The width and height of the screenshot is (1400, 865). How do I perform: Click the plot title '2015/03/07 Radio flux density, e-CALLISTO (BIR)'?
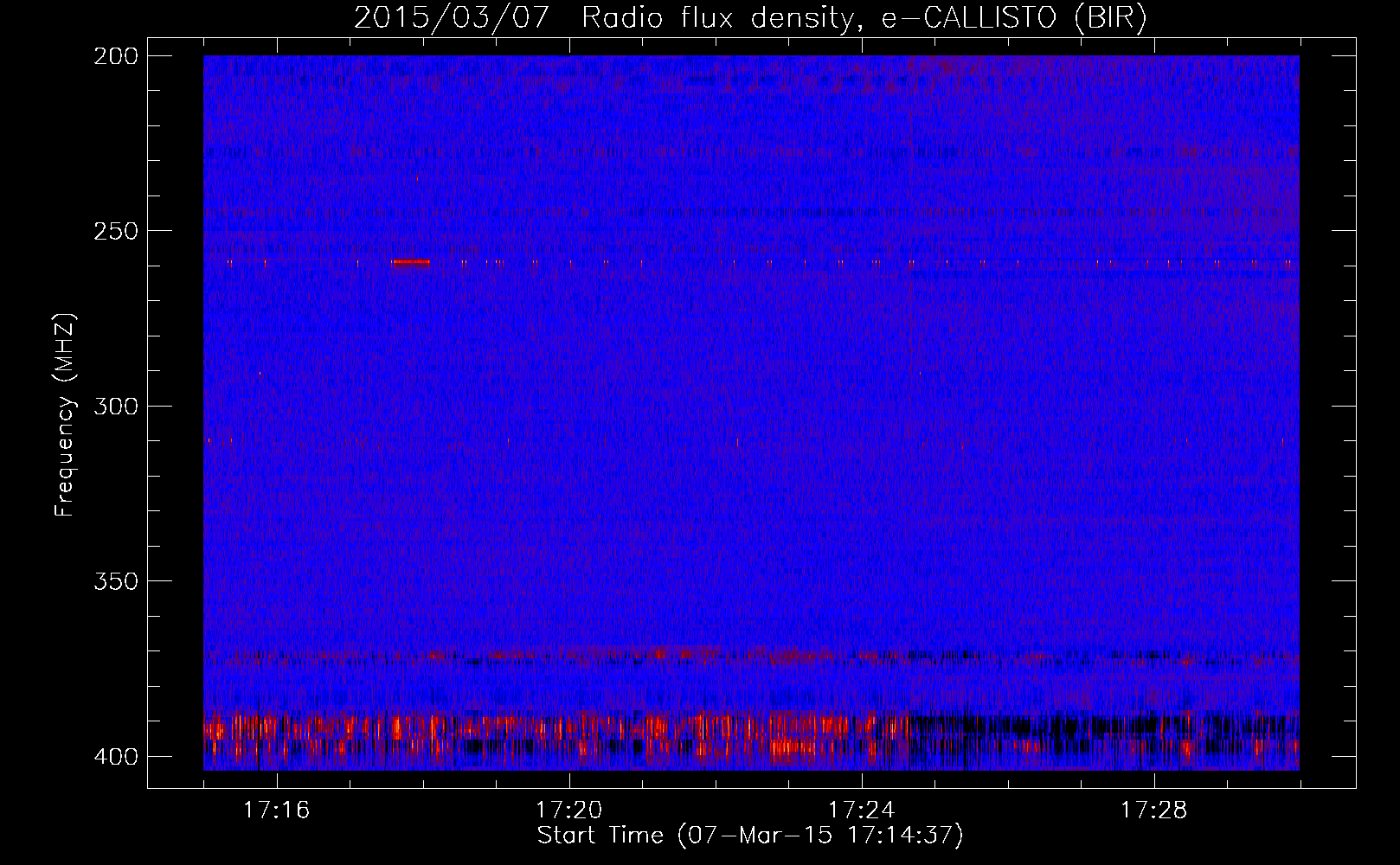coord(750,18)
